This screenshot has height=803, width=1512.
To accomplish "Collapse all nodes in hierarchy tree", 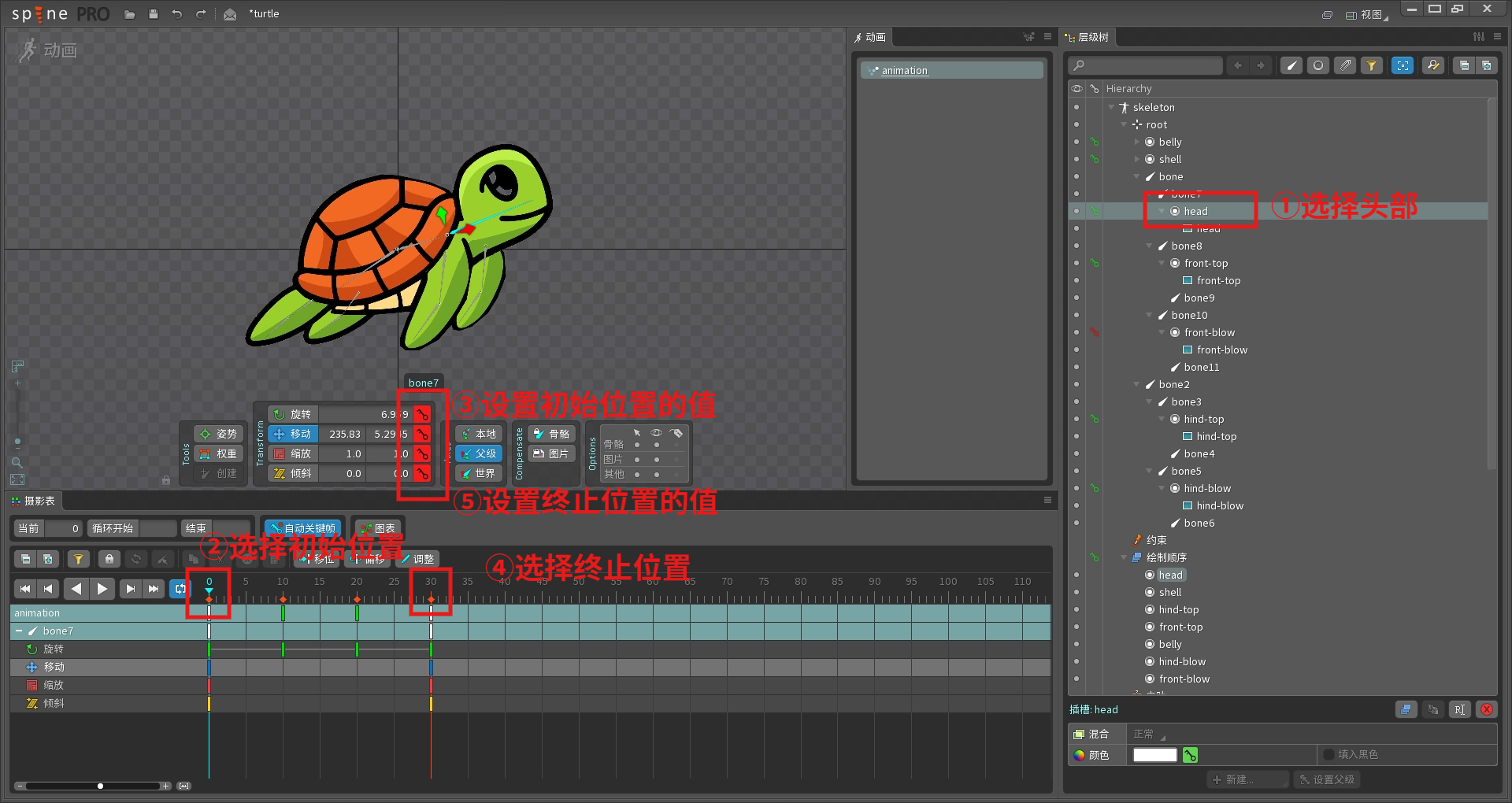I will (1464, 65).
